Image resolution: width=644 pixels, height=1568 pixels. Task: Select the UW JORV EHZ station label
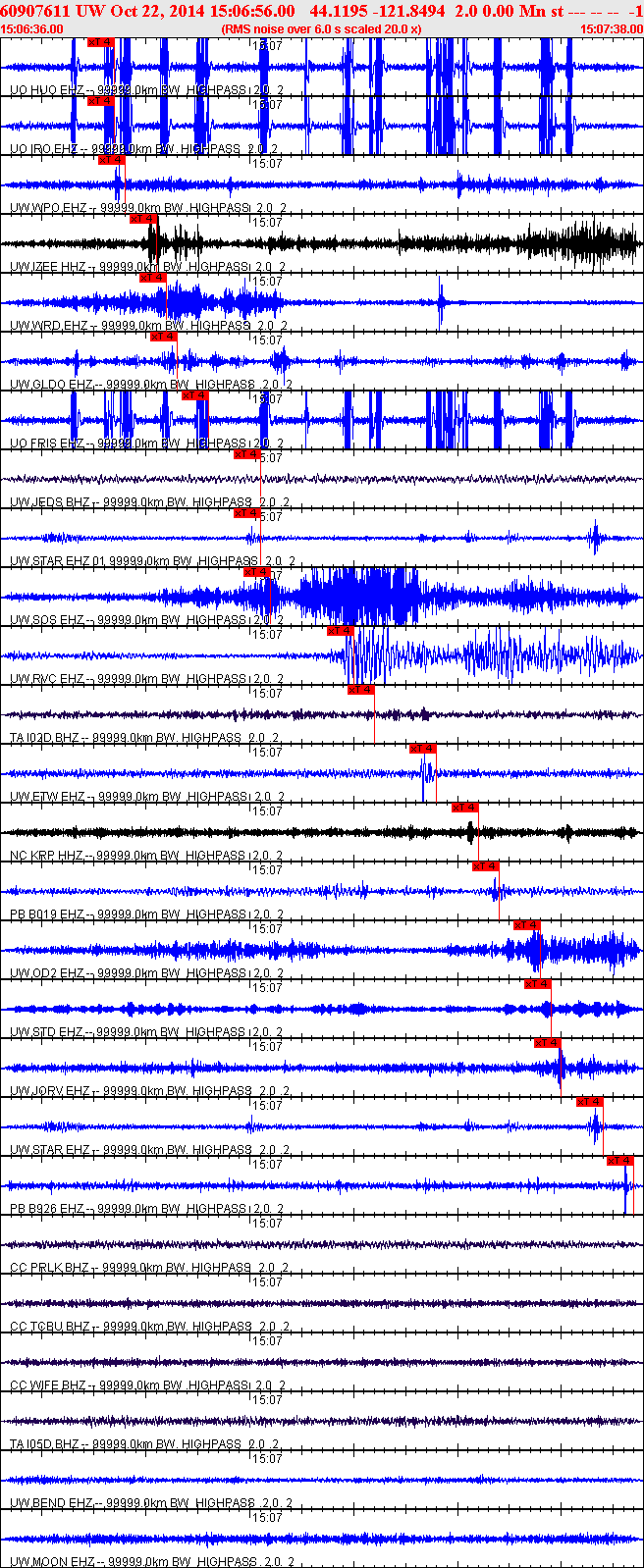(149, 1091)
